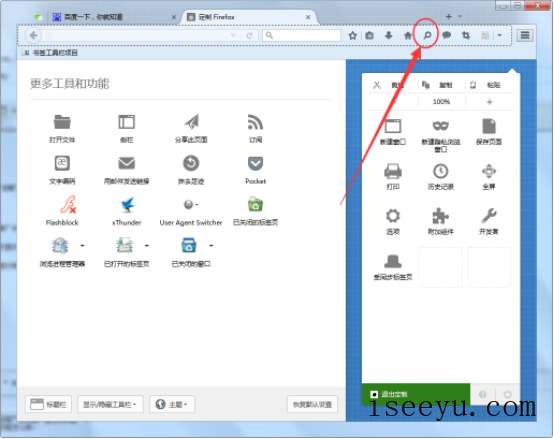Open the 显示/隐藏工具栏 dropdown
554x439 pixels.
coord(110,404)
